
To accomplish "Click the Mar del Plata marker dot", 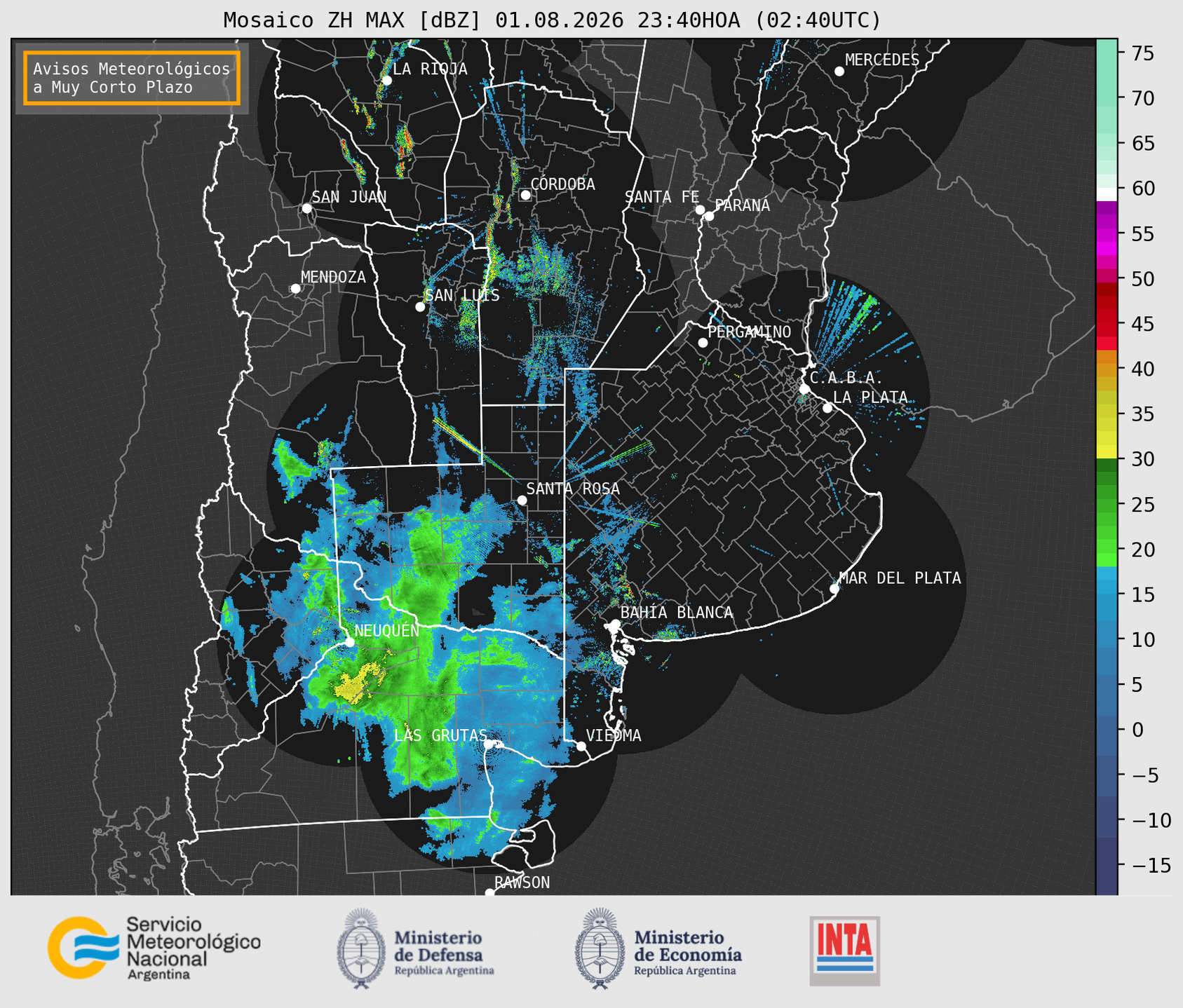I will pos(834,589).
